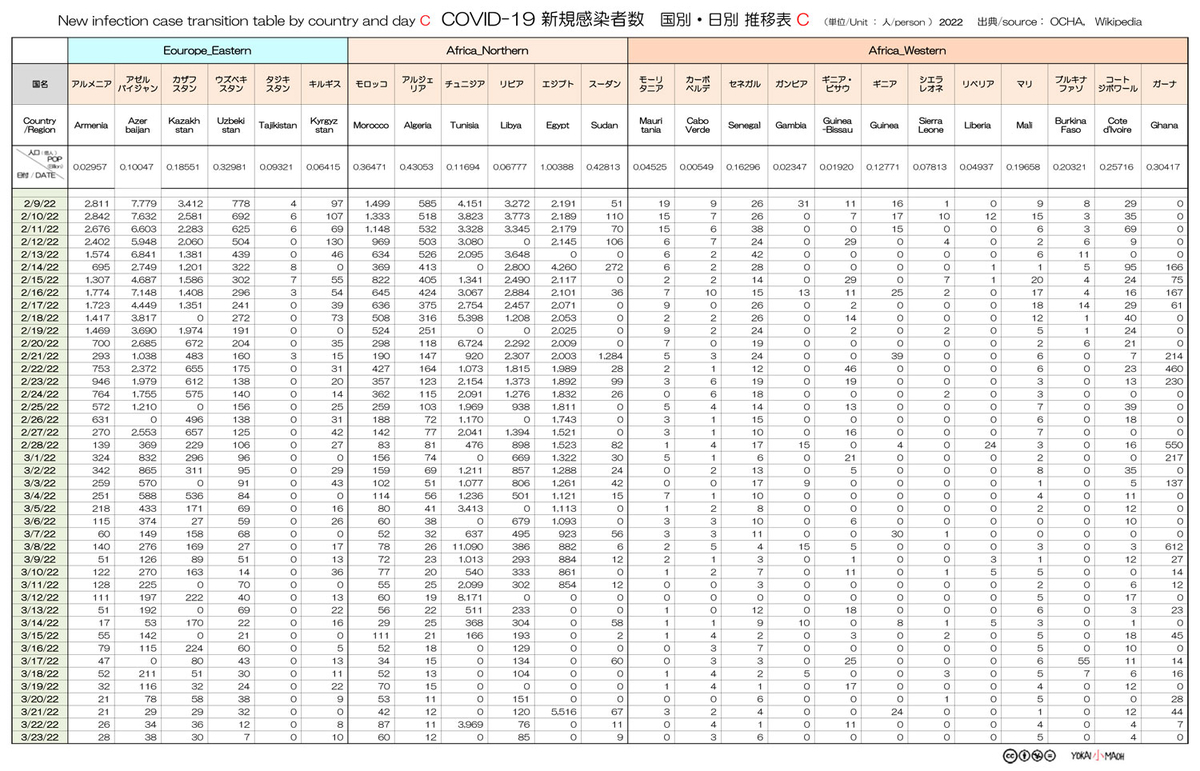The image size is (1200, 771).
Task: Select the Africa_Western region header
Action: coord(907,49)
